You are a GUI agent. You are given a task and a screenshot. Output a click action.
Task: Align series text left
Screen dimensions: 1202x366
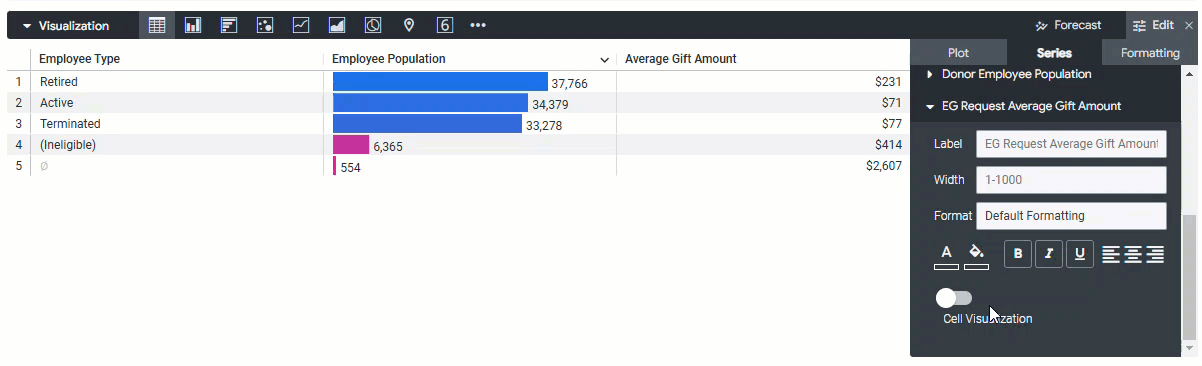1111,254
